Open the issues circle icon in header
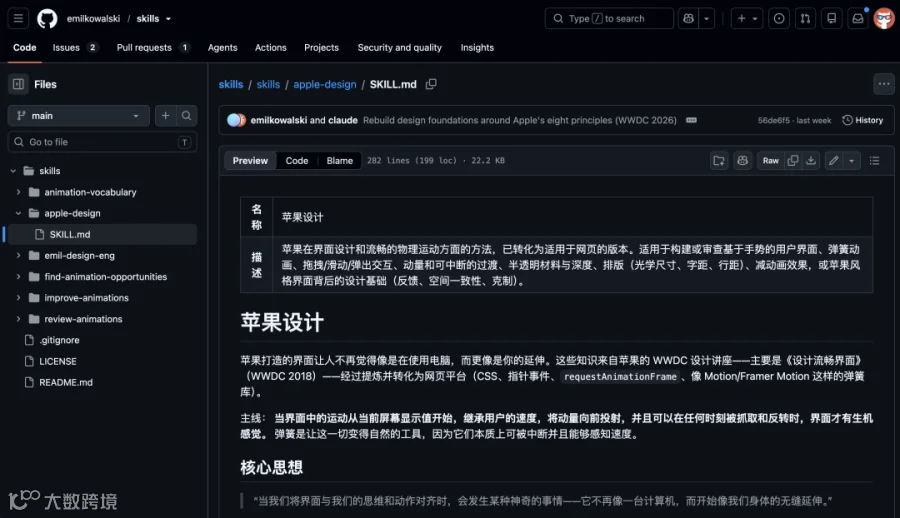900x518 pixels. (x=779, y=18)
